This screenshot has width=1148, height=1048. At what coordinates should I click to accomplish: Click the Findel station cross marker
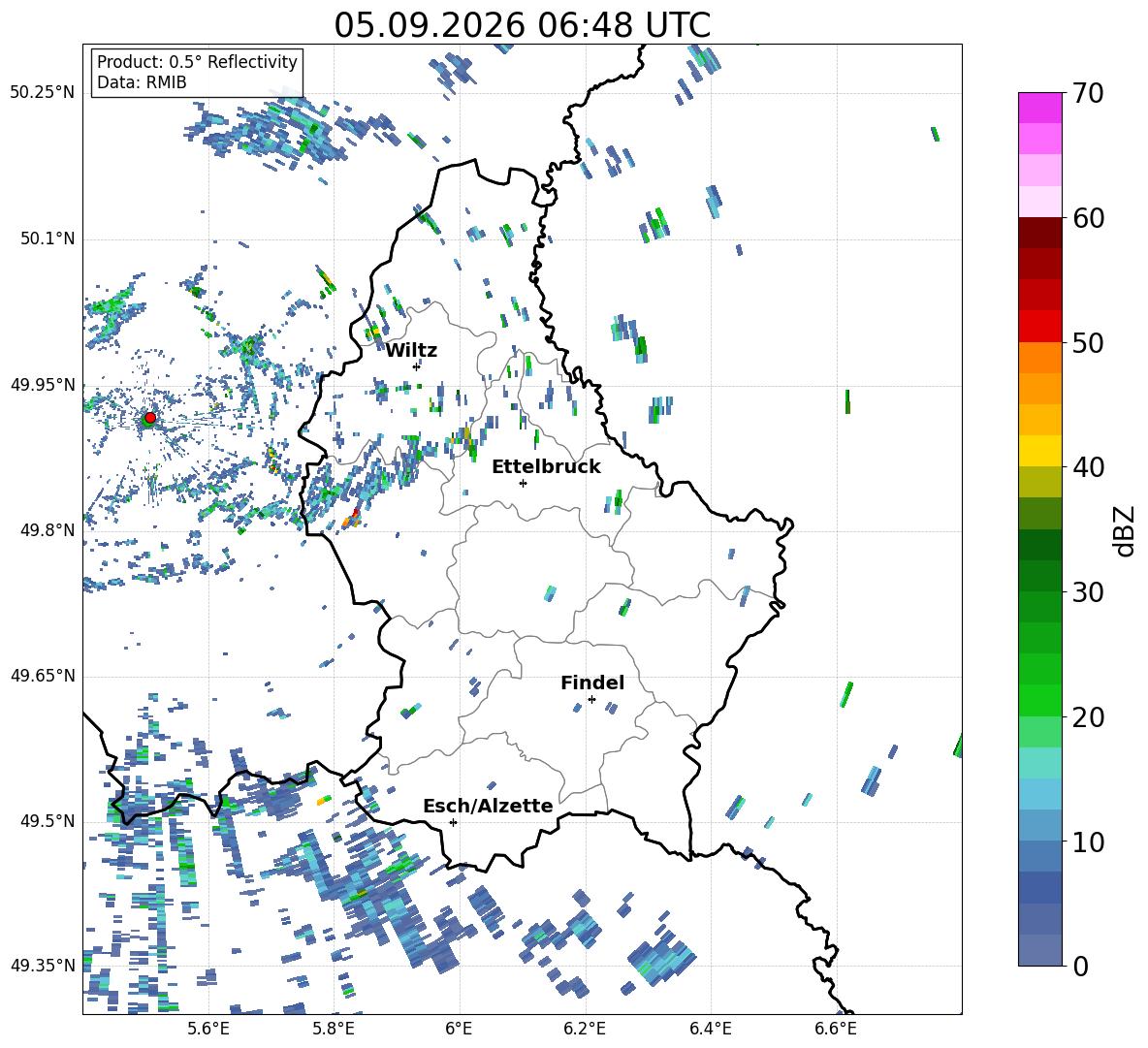point(591,700)
